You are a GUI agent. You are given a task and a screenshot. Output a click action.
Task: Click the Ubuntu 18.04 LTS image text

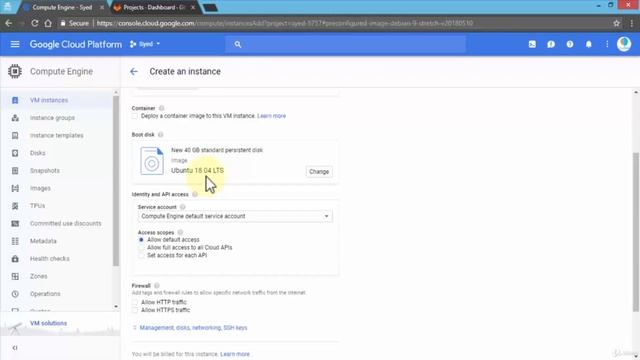[x=198, y=171]
